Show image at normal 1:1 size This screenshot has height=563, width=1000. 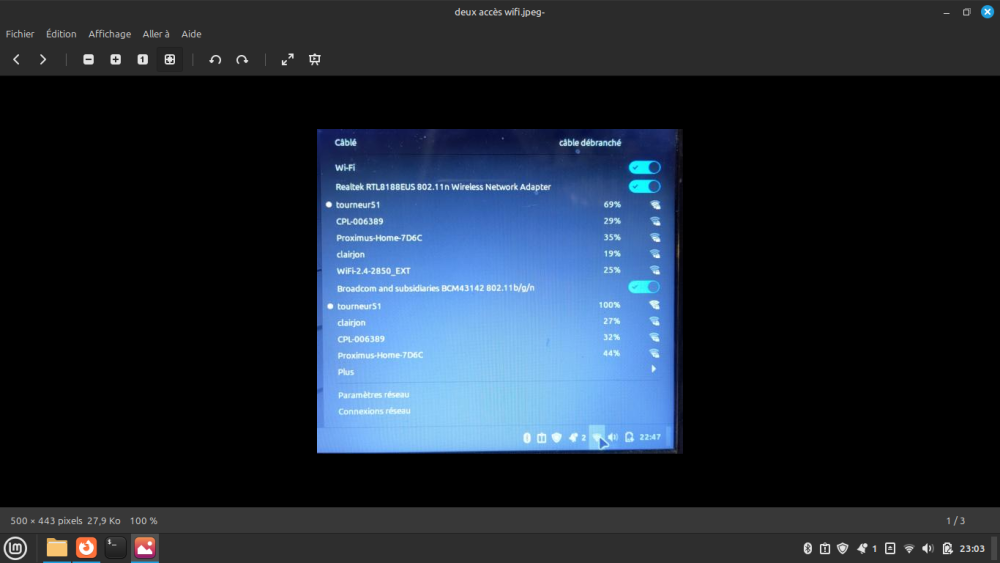[x=142, y=60]
